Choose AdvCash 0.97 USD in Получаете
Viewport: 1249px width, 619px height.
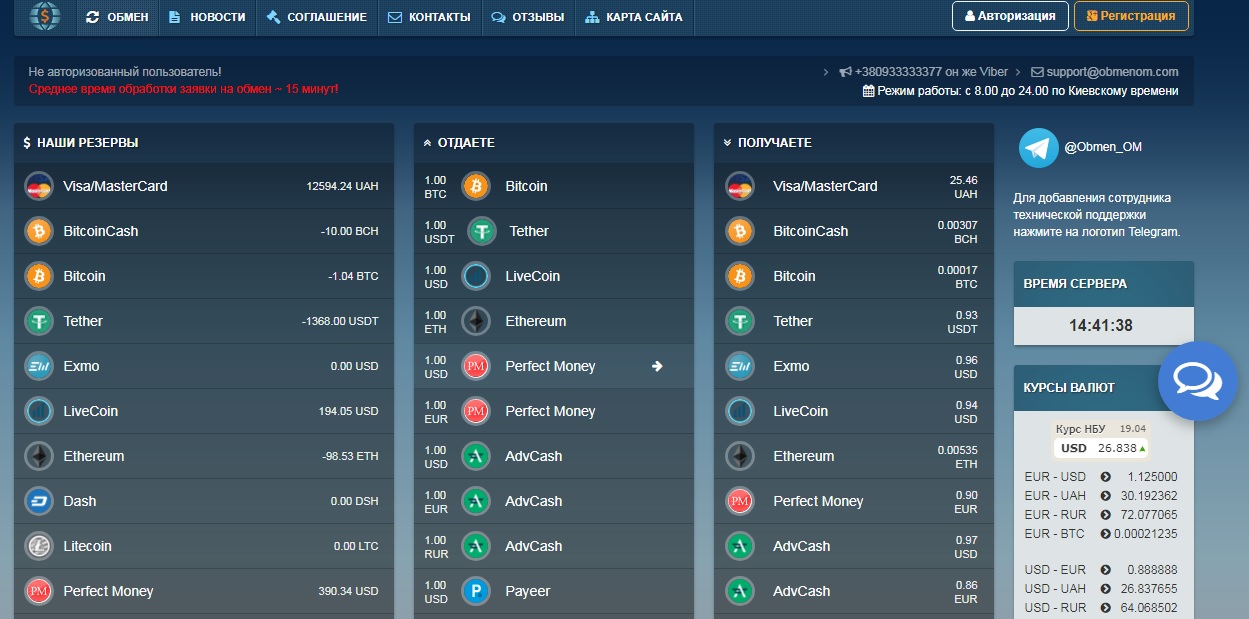coord(854,546)
